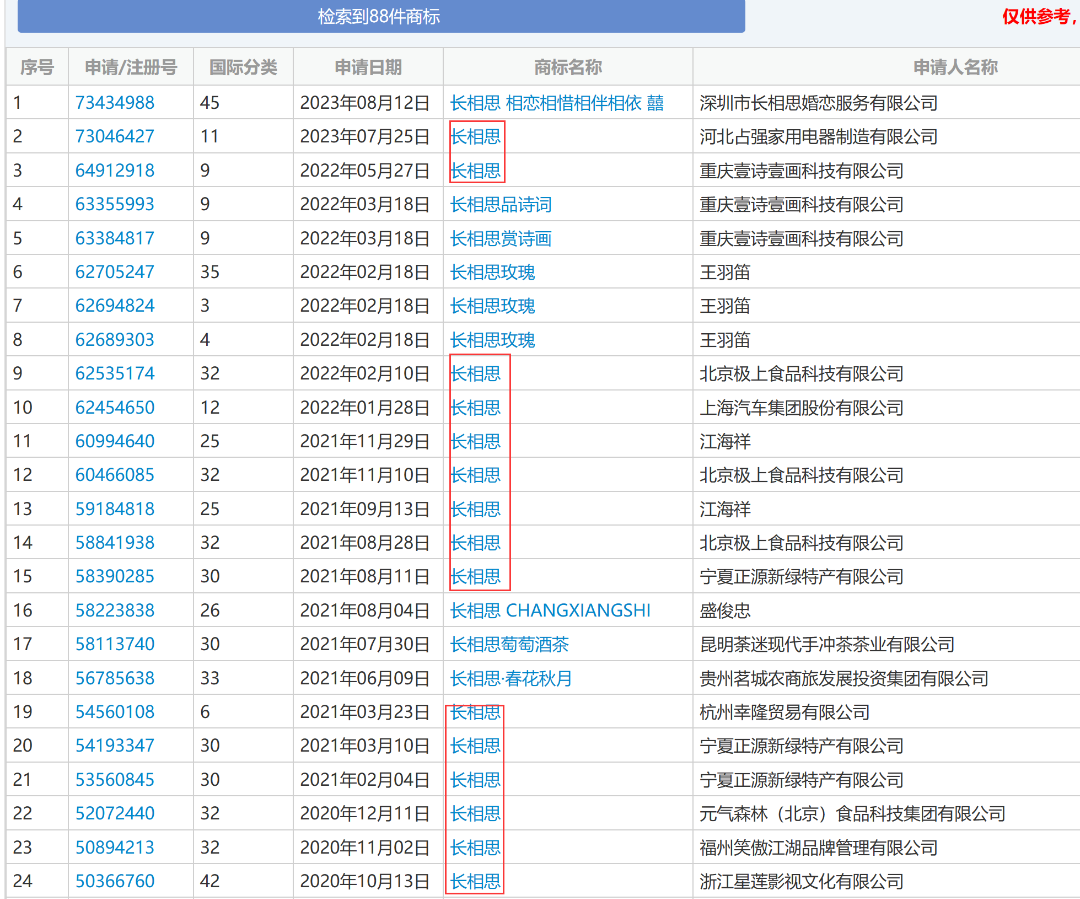
Task: Open 长相思 trademark from 元气森林
Action: coord(475,814)
